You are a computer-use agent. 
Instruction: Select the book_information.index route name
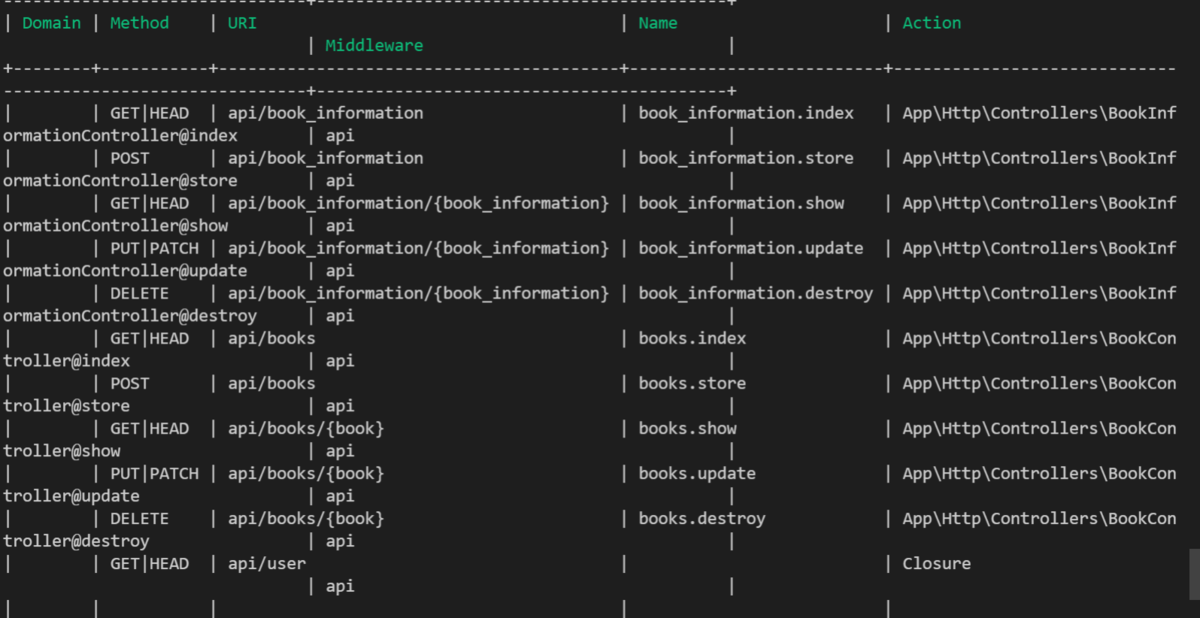click(x=744, y=112)
